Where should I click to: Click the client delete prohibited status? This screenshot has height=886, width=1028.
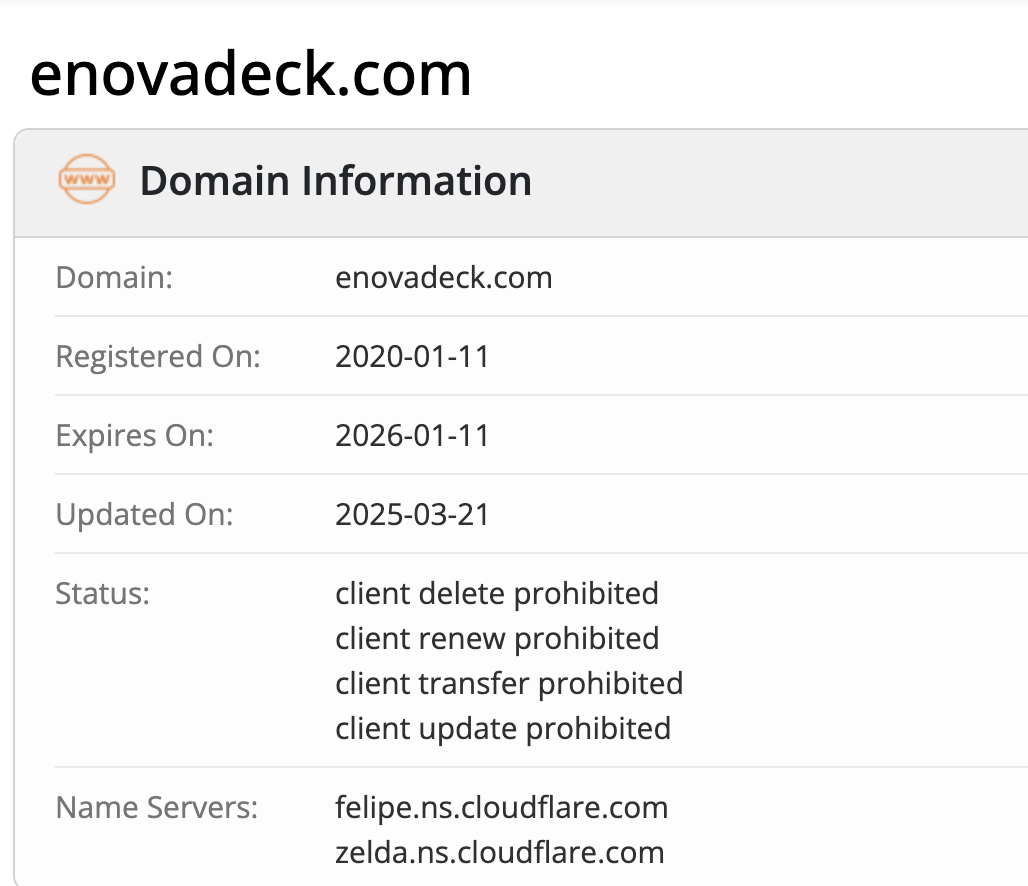pos(497,593)
